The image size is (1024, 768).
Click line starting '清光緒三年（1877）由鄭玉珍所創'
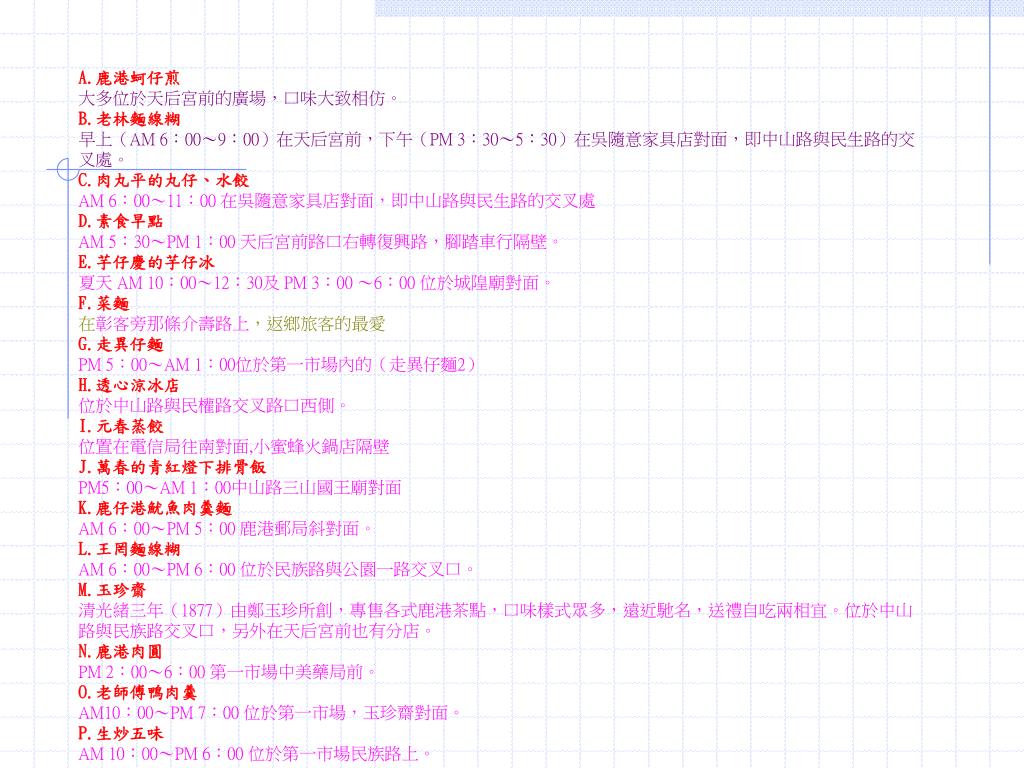point(495,611)
